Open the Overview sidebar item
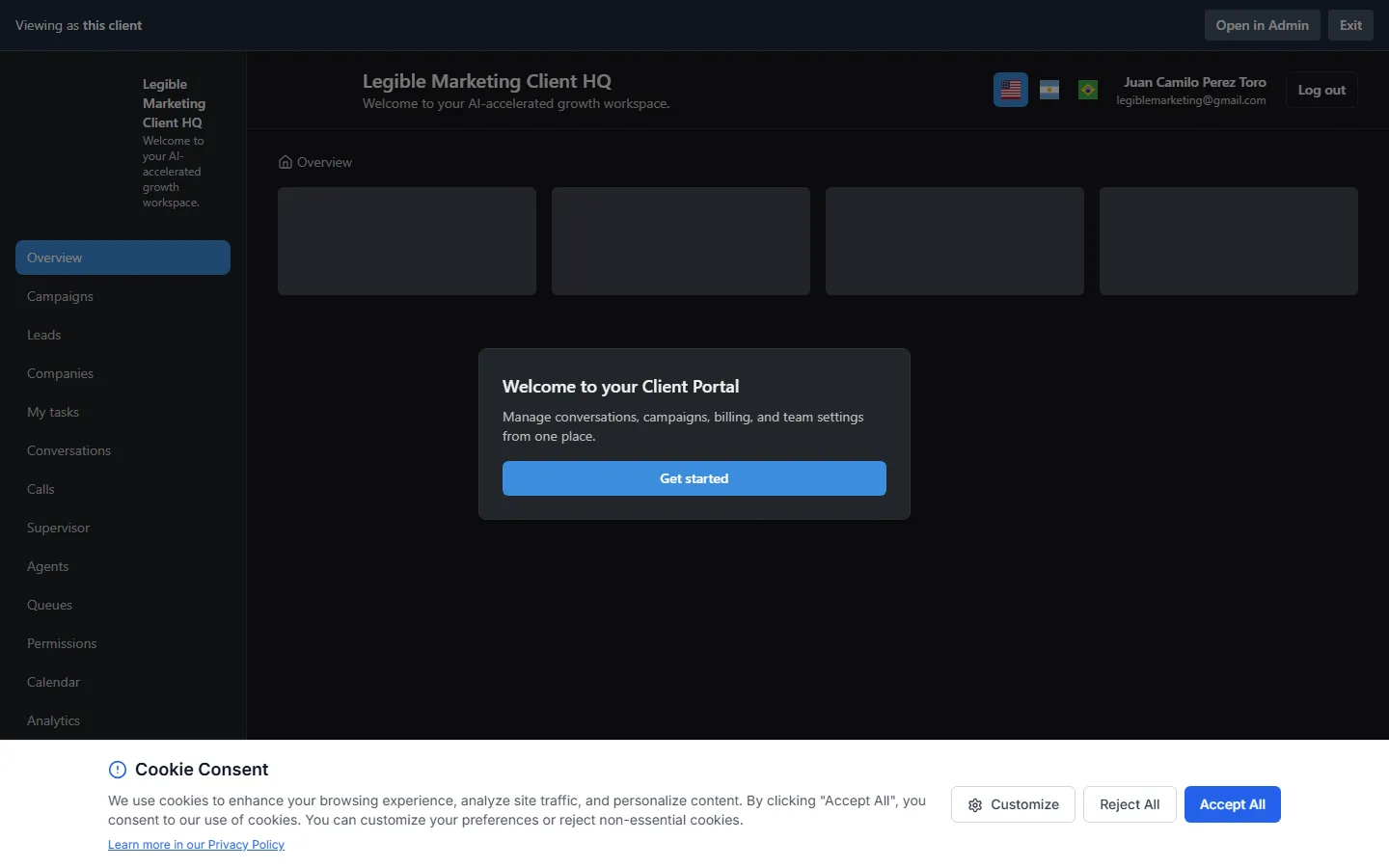This screenshot has height=868, width=1389. [x=123, y=258]
